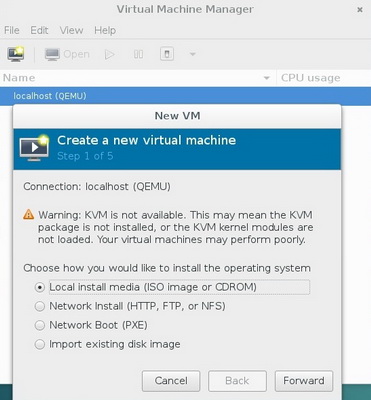Image resolution: width=371 pixels, height=400 pixels.
Task: Expand the shutdown options dropdown arrow
Action: (193, 54)
